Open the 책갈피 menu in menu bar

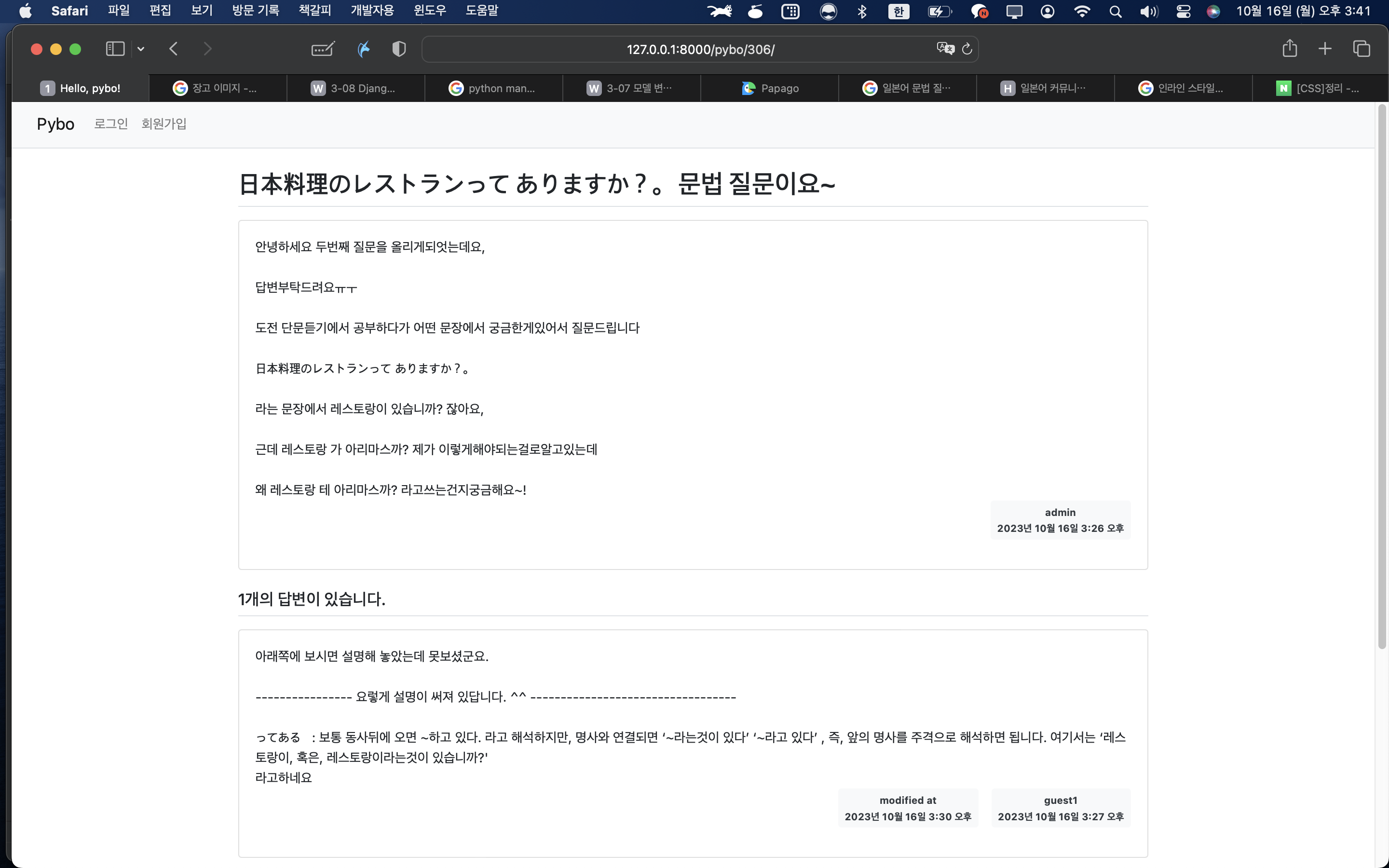pyautogui.click(x=314, y=11)
